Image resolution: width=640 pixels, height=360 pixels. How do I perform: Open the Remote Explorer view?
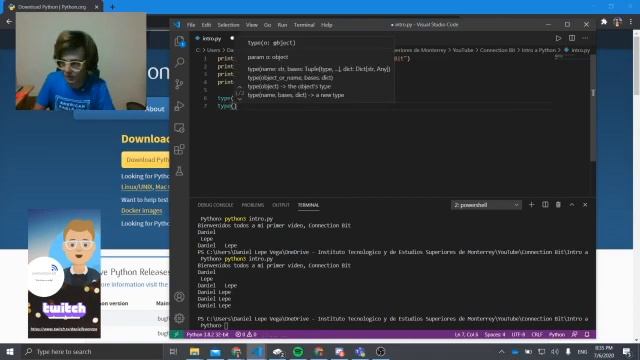pos(180,128)
